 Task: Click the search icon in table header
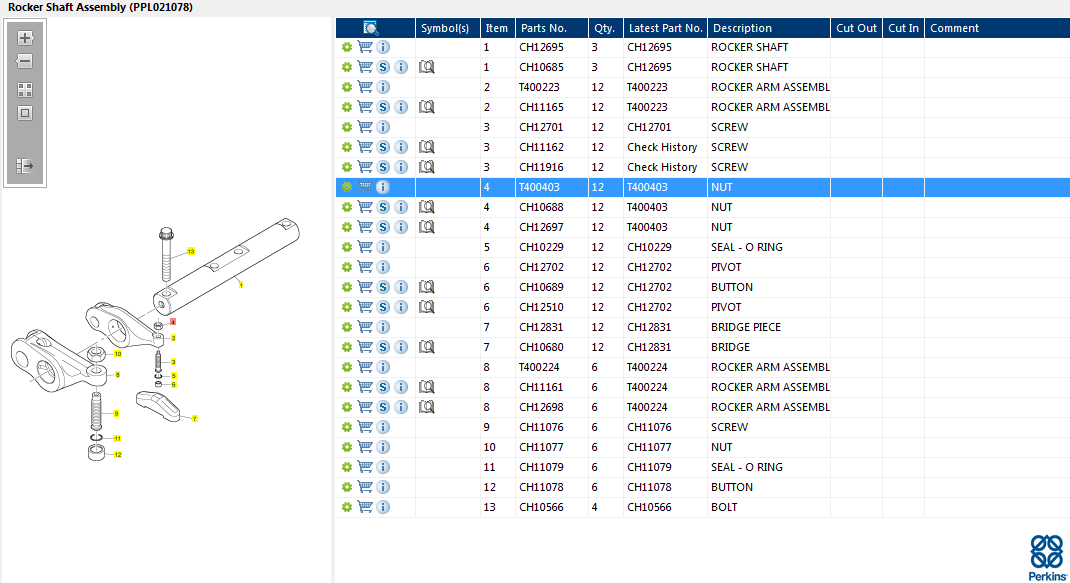click(371, 28)
